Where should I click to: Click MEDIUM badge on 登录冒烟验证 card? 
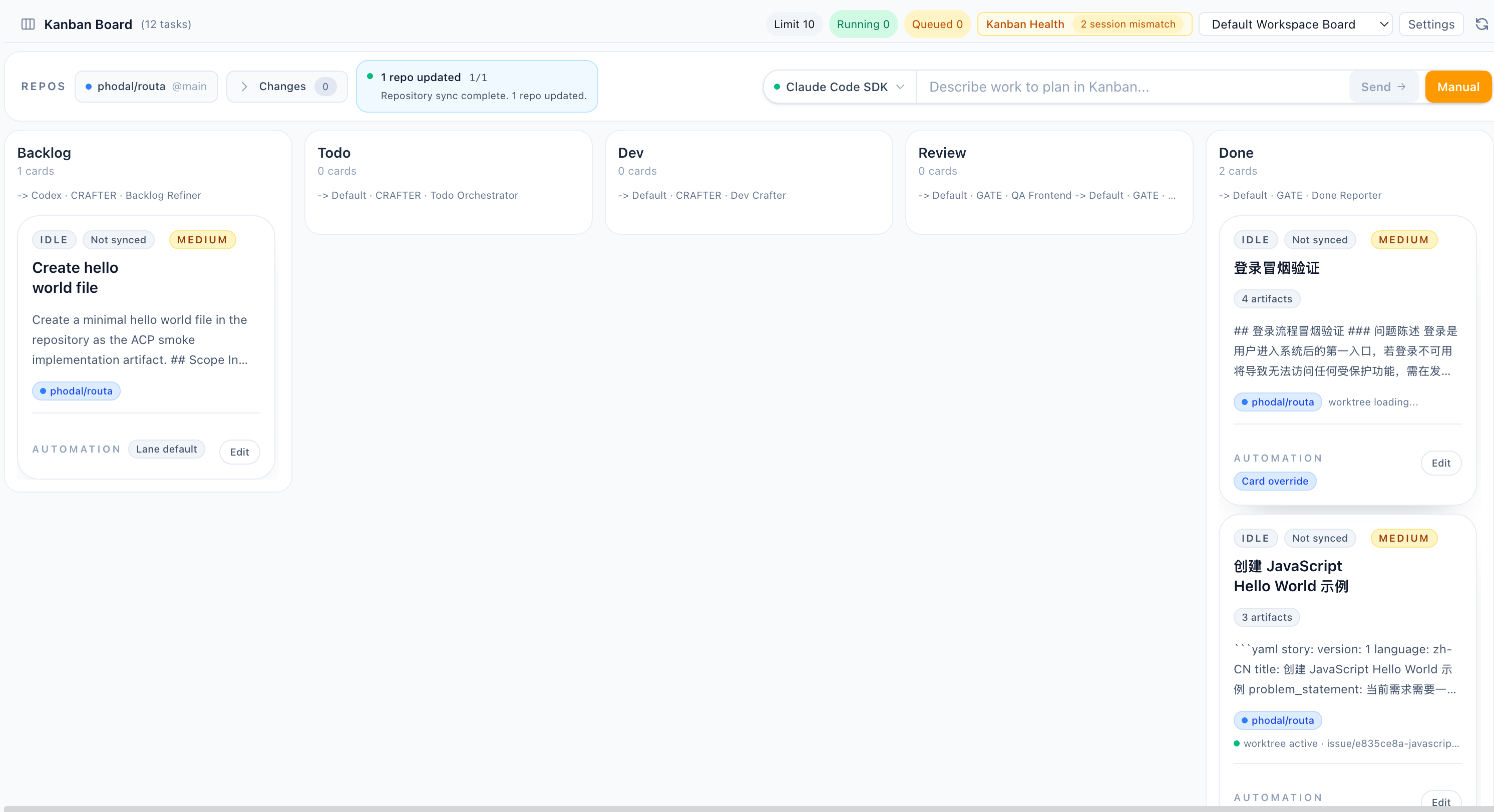pyautogui.click(x=1404, y=239)
